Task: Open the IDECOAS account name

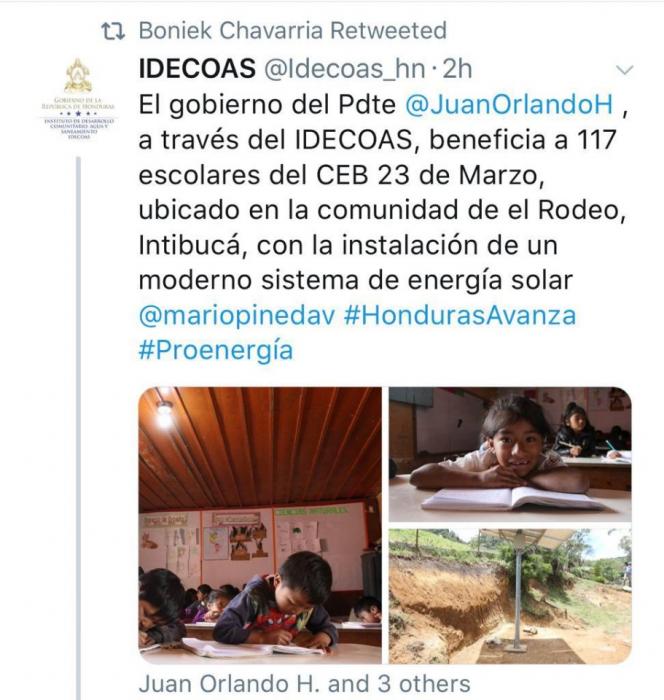Action: (197, 69)
